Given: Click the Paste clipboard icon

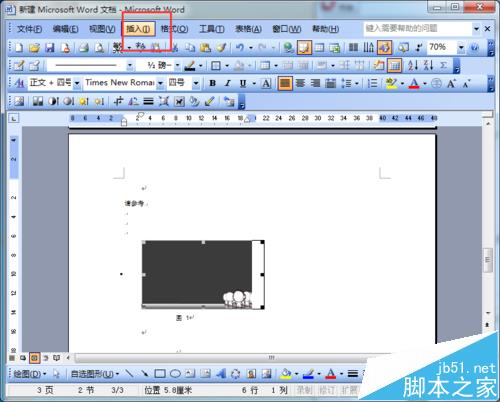Looking at the screenshot, I should tap(205, 48).
